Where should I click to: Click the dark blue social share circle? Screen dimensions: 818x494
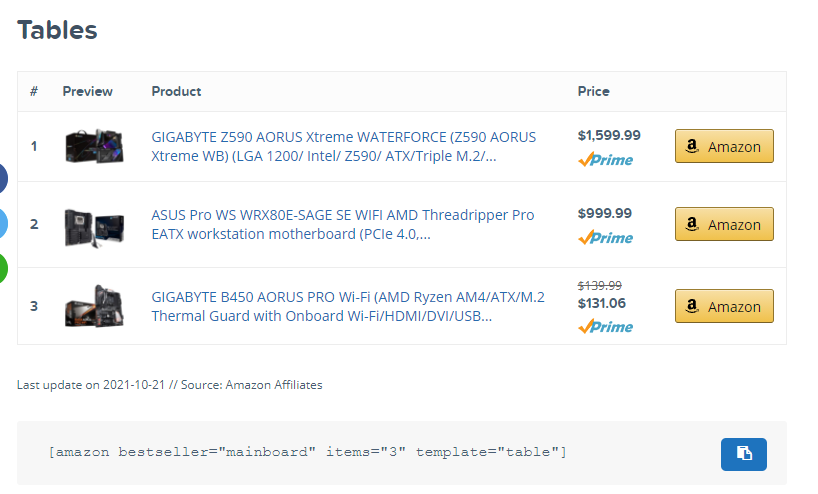point(3,178)
